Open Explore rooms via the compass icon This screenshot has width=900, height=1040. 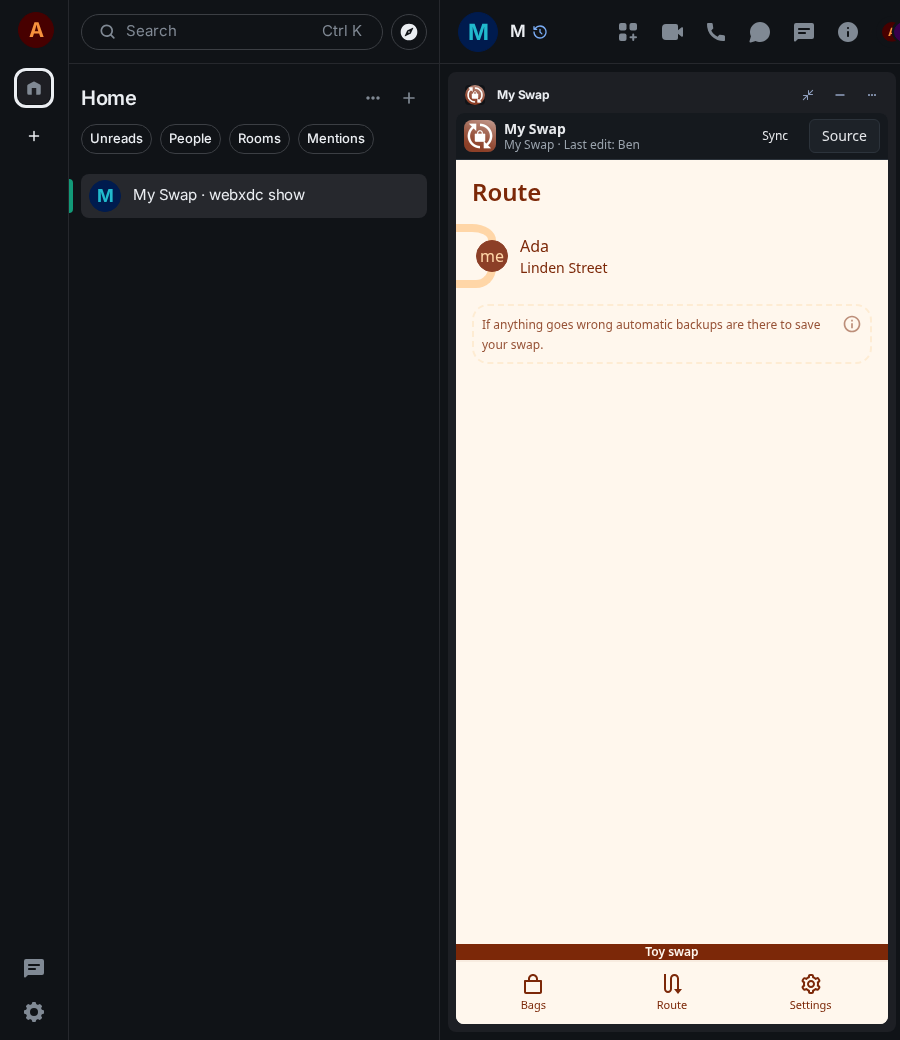tap(409, 32)
